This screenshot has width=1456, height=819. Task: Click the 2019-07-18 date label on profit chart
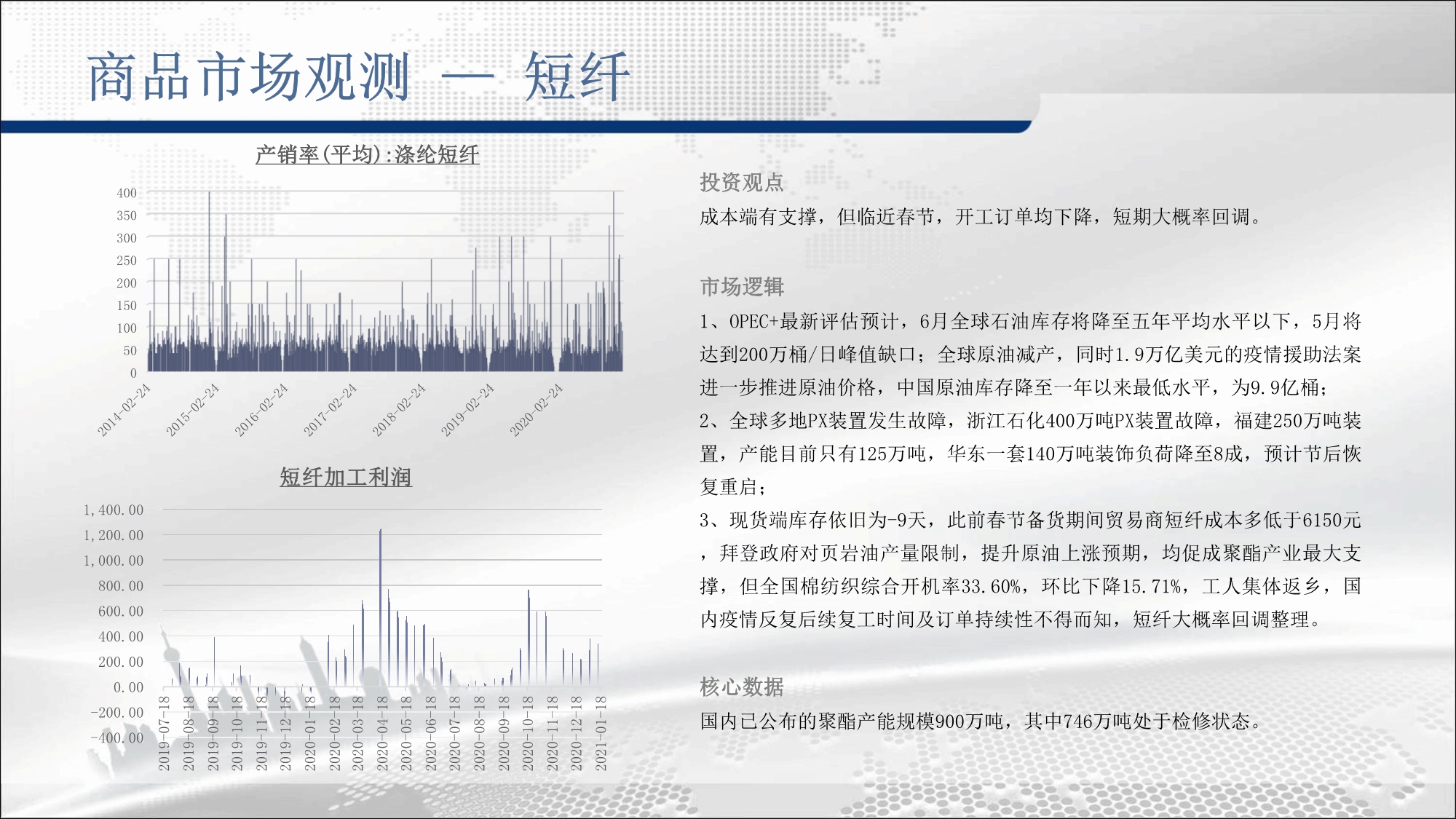point(165,733)
